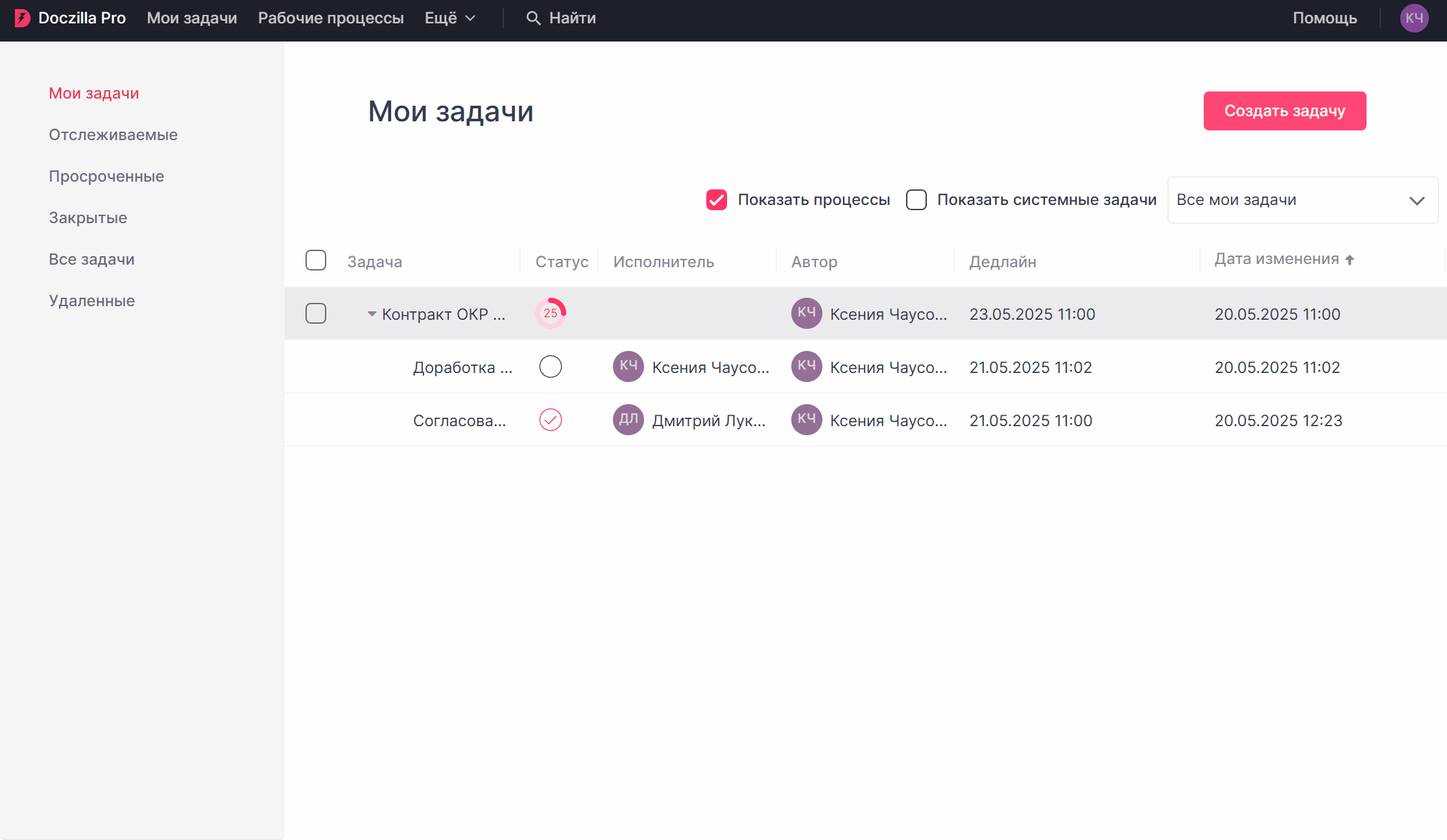Sort by Статус column header

562,262
